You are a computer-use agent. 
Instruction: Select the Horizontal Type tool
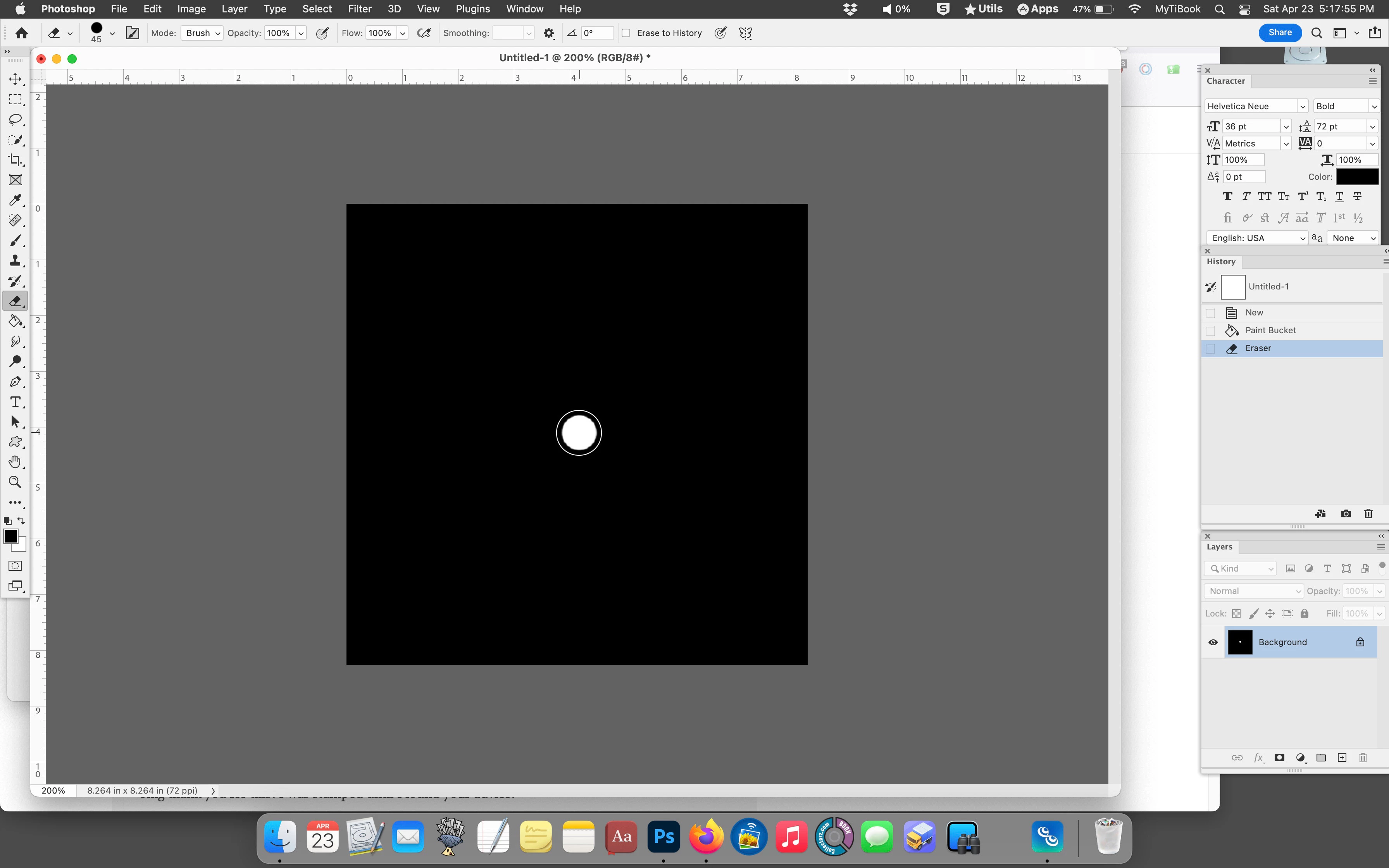pyautogui.click(x=16, y=402)
